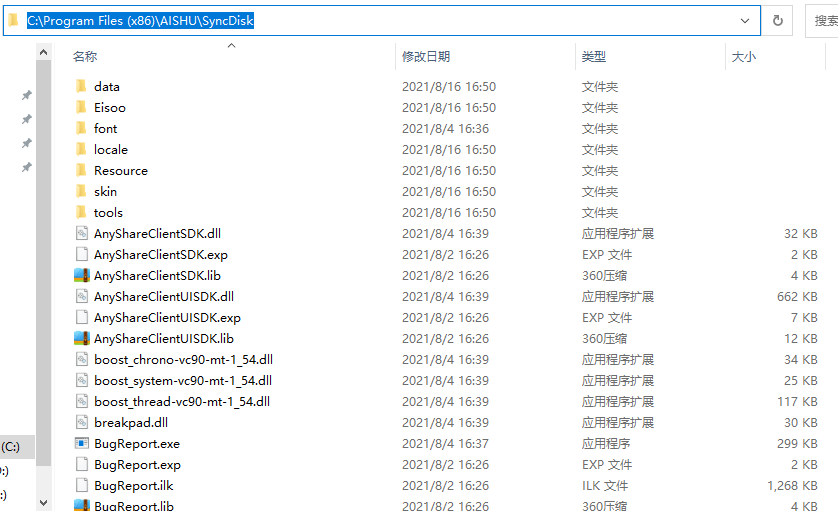Image resolution: width=838 pixels, height=523 pixels.
Task: Open the data folder icon
Action: click(81, 86)
